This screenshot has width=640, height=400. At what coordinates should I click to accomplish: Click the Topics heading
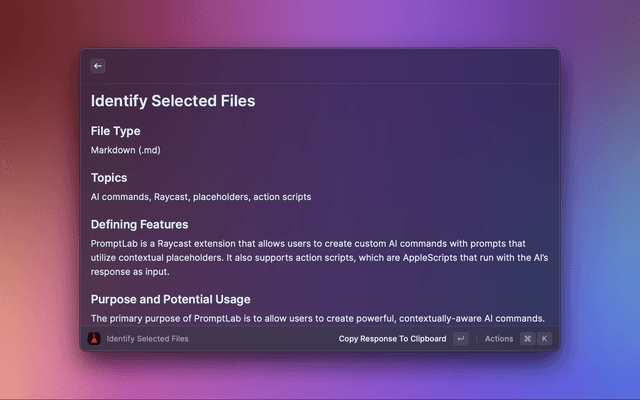pyautogui.click(x=109, y=178)
